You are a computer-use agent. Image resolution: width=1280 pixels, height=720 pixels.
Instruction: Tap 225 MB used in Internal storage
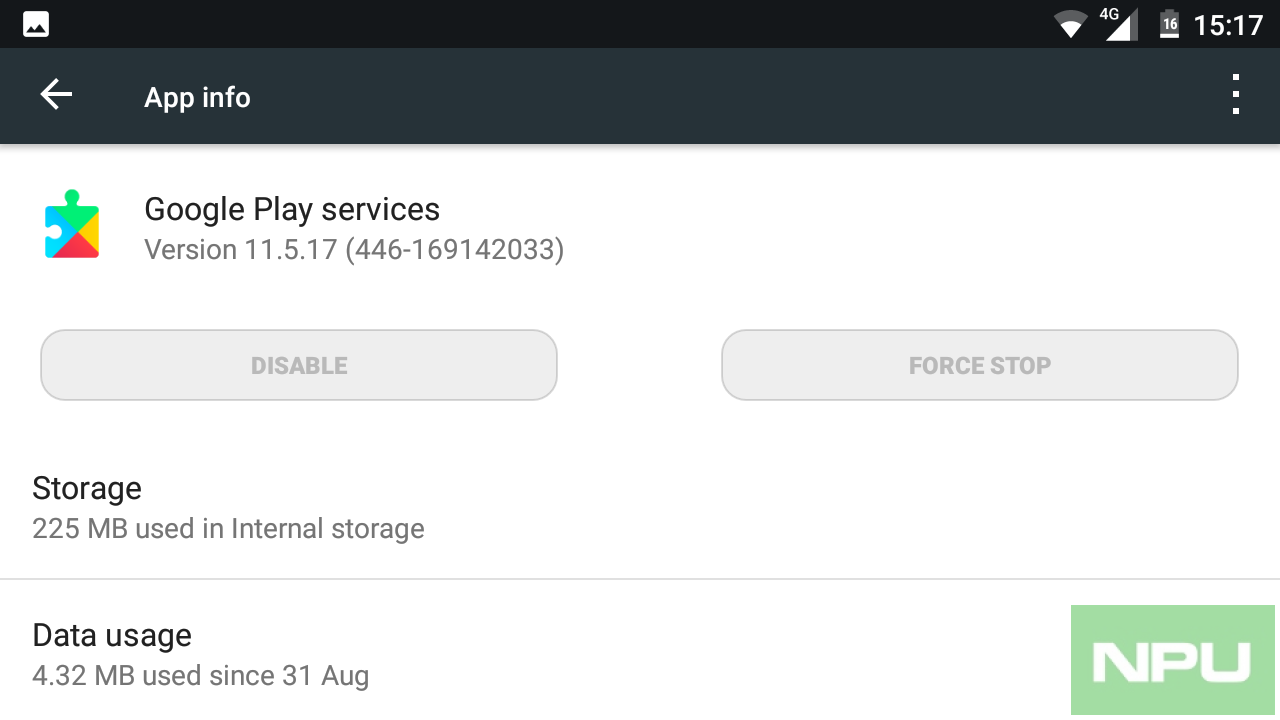[228, 528]
